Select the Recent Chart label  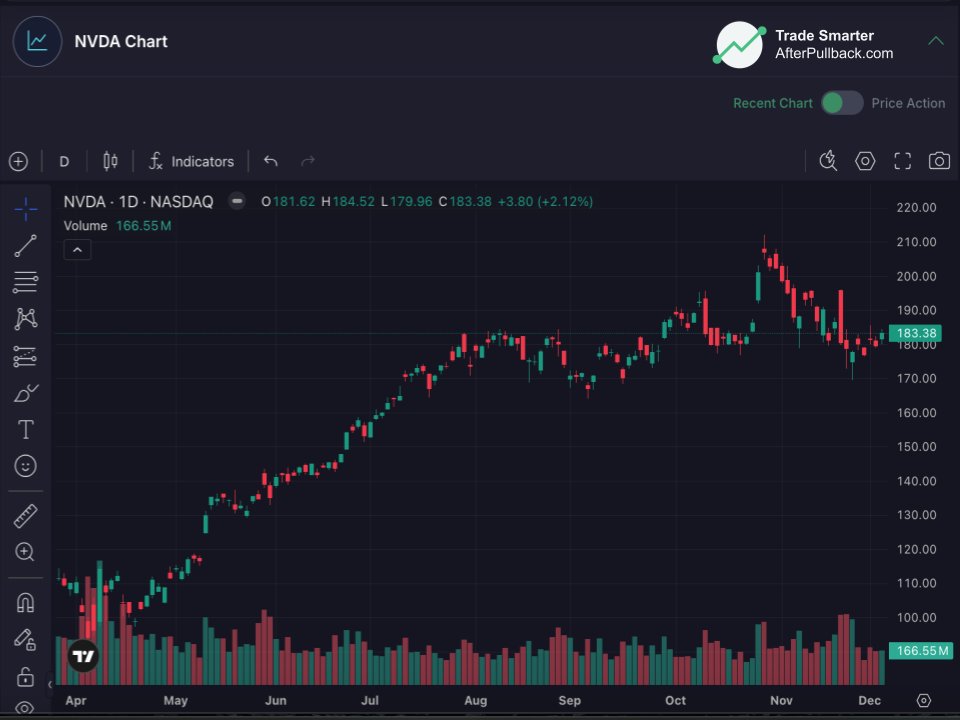(x=773, y=103)
